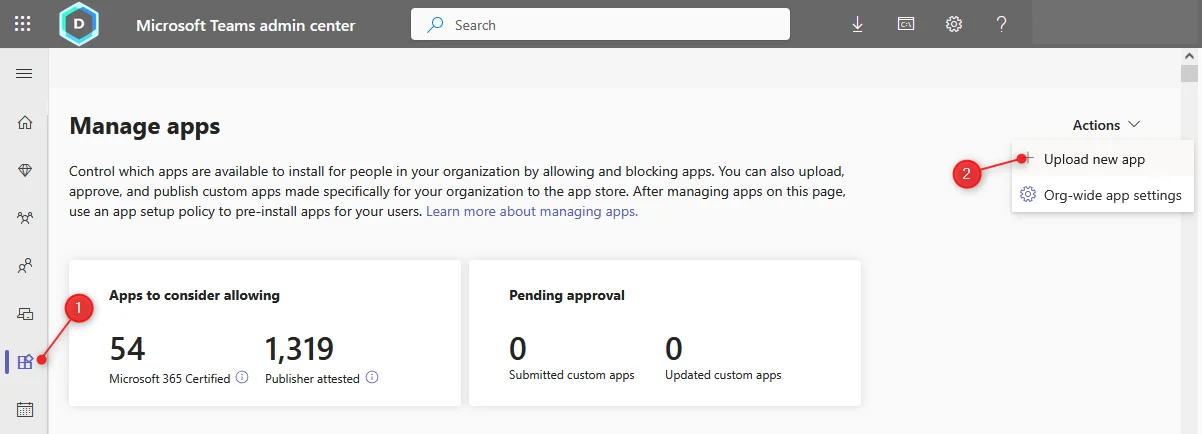Click the Search input field
1202x434 pixels.
point(600,24)
